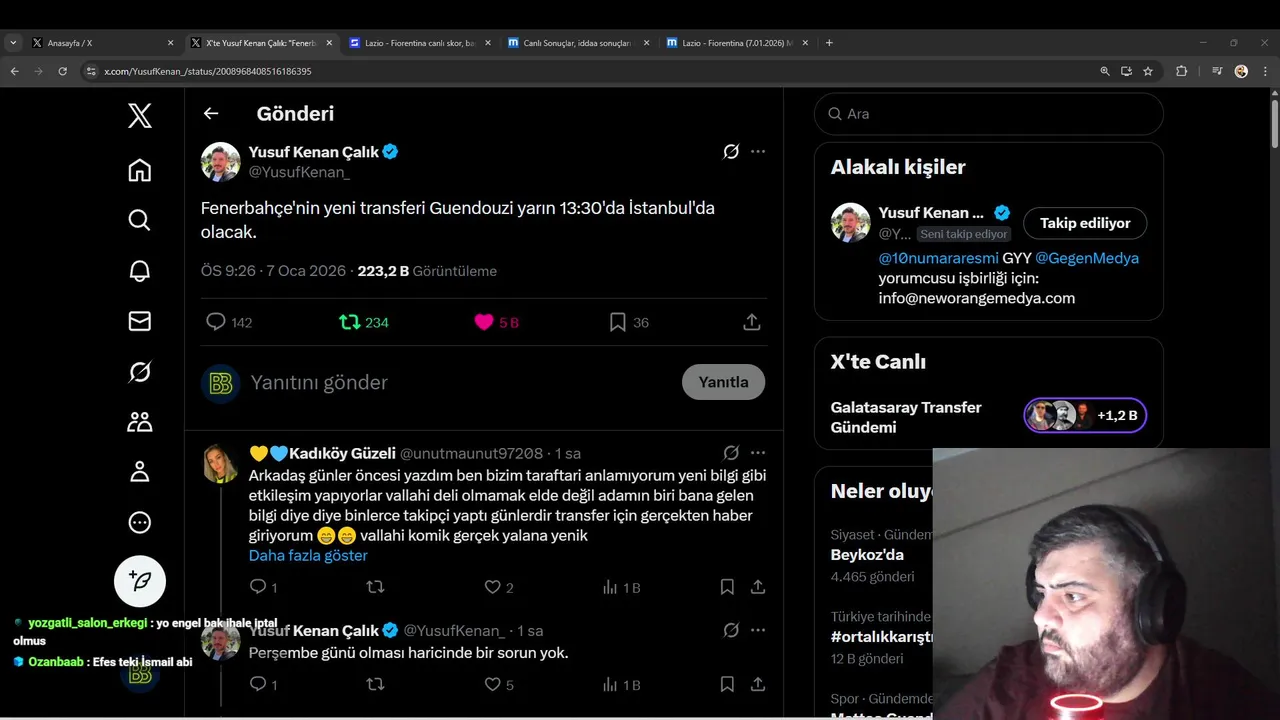
Task: Share the main post via upload icon
Action: (x=752, y=322)
